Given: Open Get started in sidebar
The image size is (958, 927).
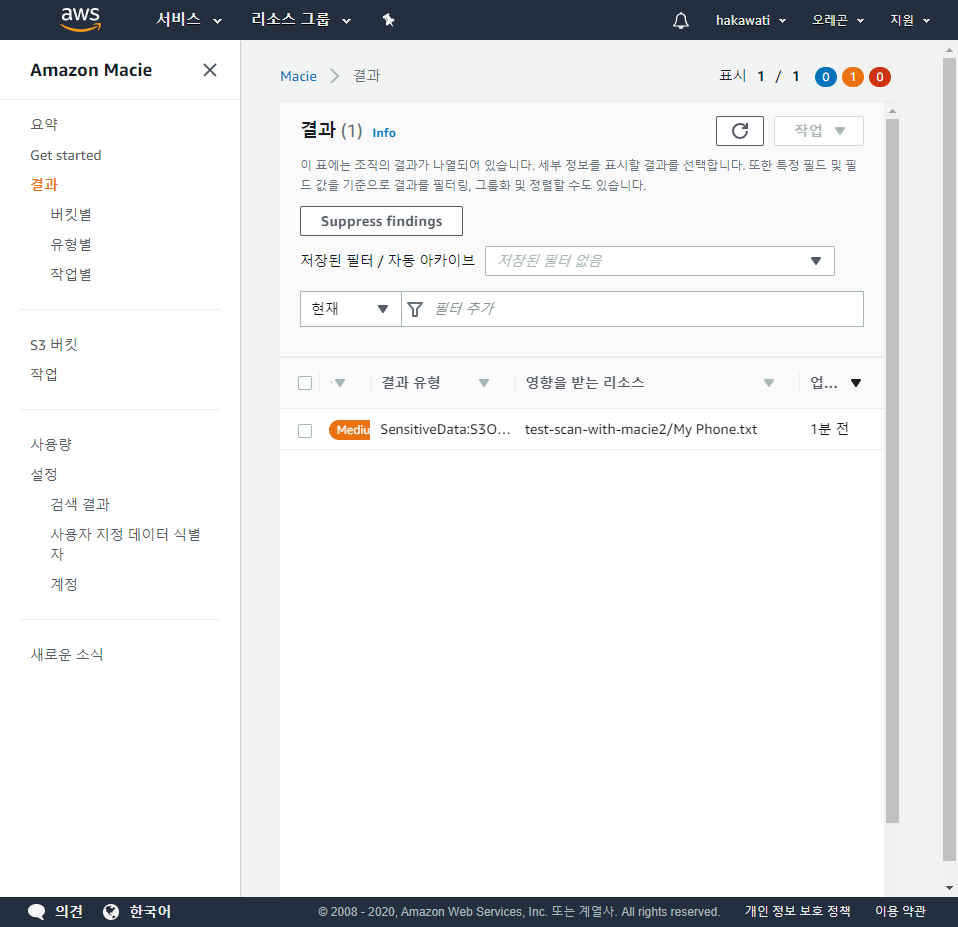Looking at the screenshot, I should click(65, 155).
